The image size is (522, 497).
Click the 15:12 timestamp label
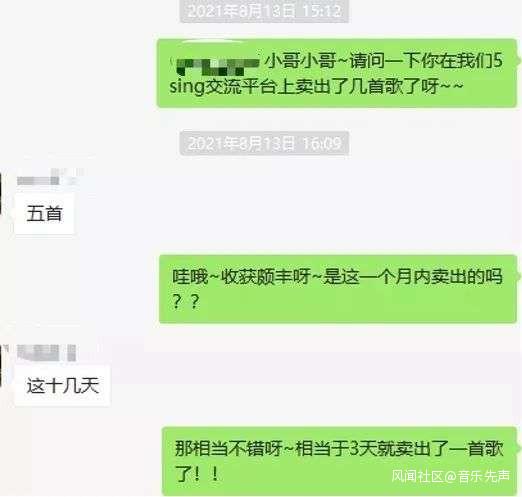coord(264,11)
